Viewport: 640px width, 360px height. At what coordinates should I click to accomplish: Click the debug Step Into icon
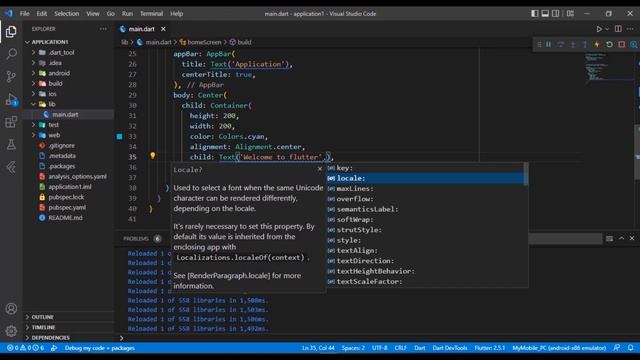click(573, 44)
